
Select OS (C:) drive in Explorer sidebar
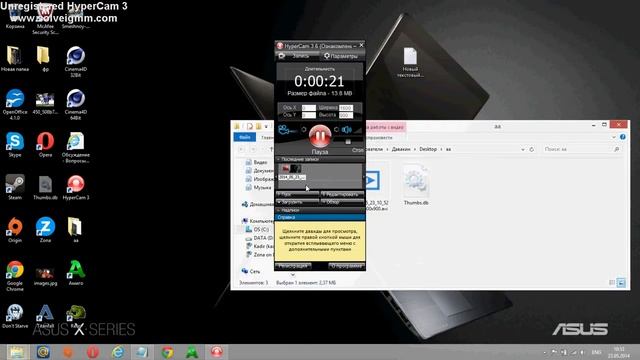tap(257, 229)
